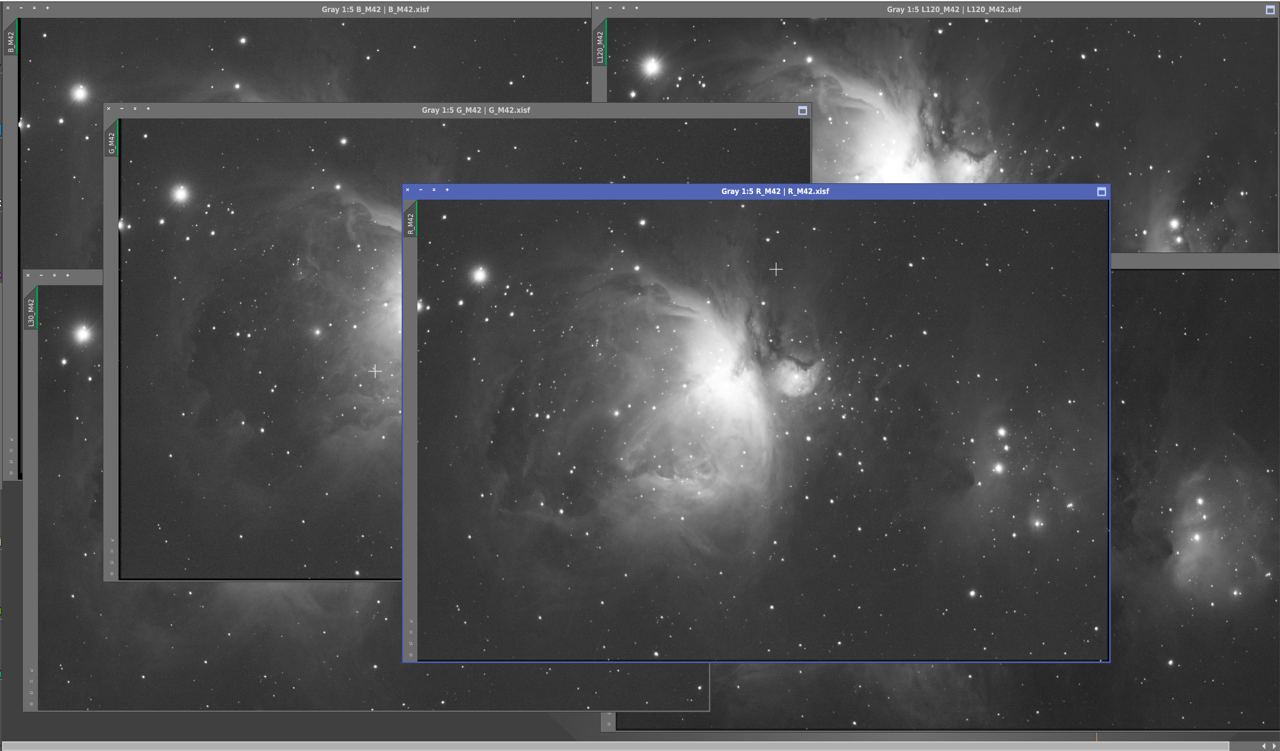1280x751 pixels.
Task: Click the right-end title bar icon of R_M42
Action: (1102, 191)
